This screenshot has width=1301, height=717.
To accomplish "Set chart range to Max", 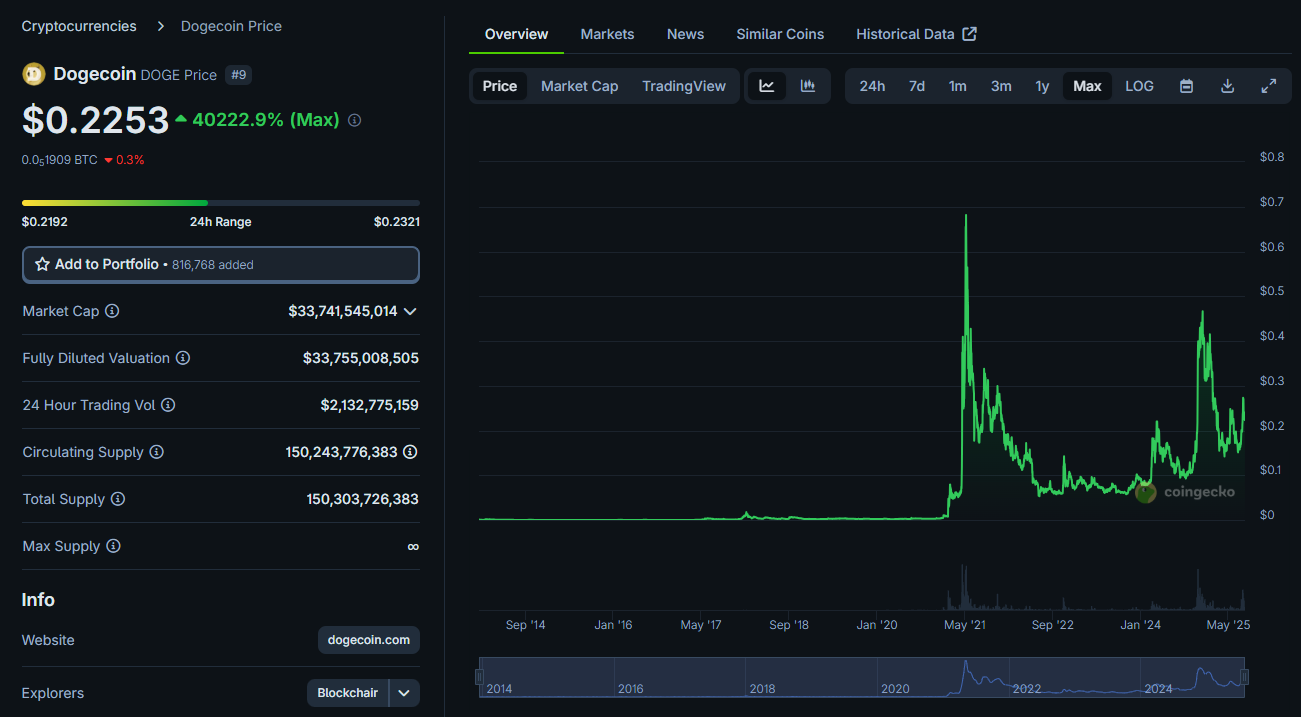I will pyautogui.click(x=1087, y=86).
